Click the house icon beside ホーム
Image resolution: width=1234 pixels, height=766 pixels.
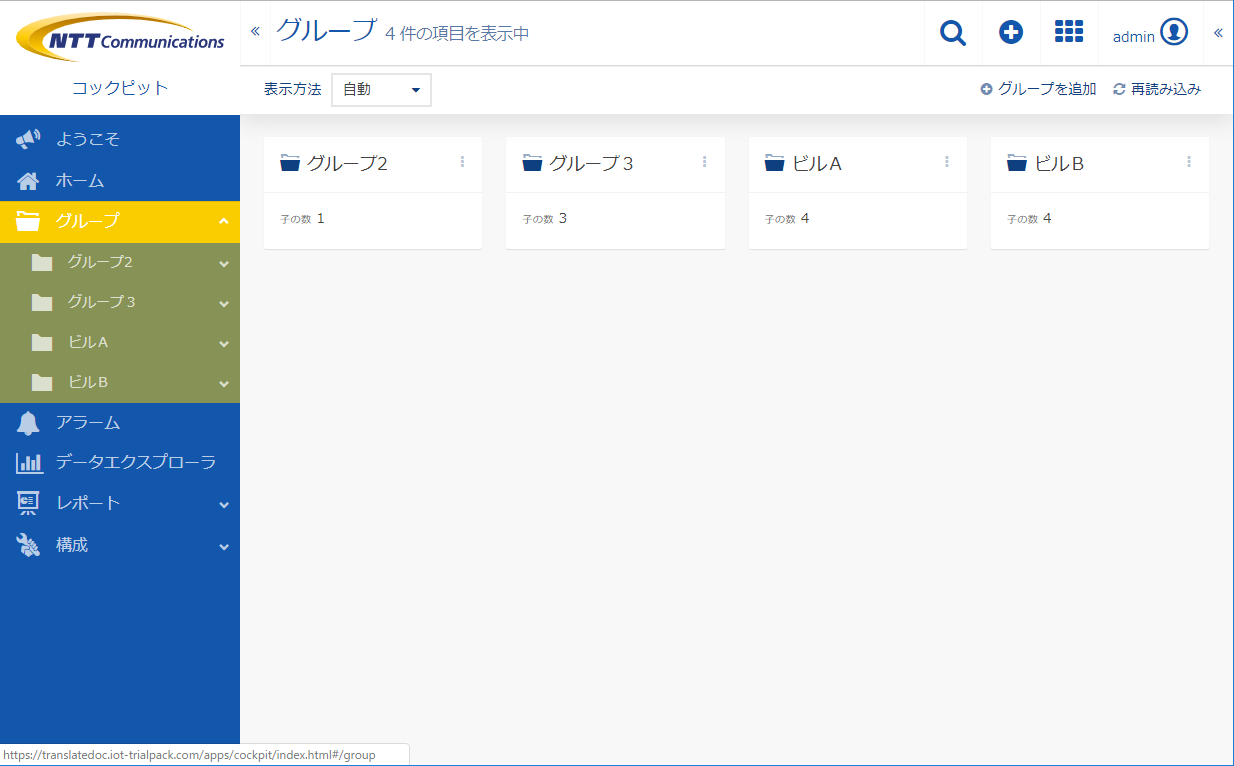(28, 181)
